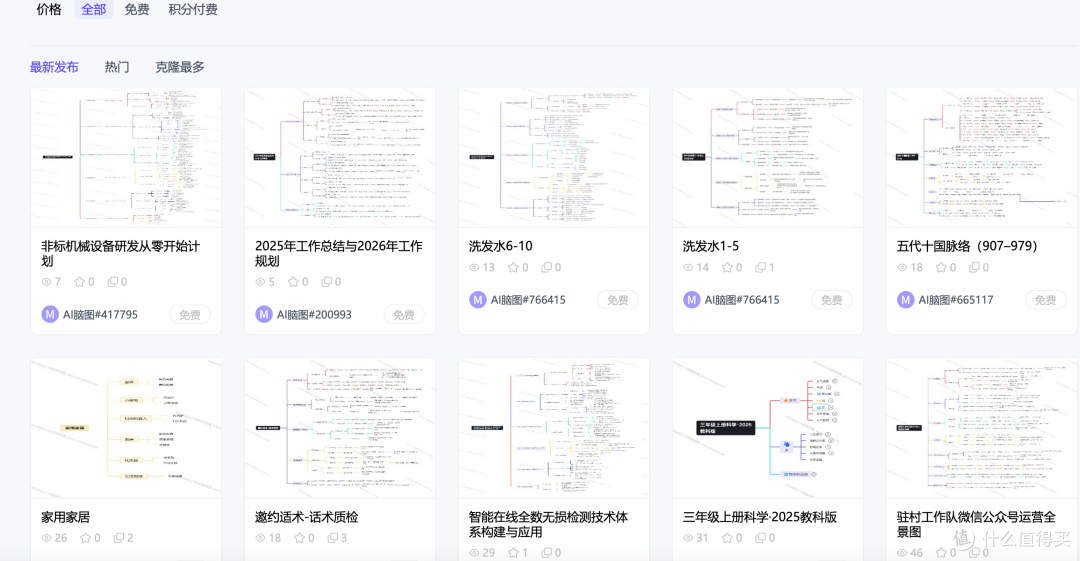Image resolution: width=1080 pixels, height=561 pixels.
Task: Click title 洗发水6-10
Action: [501, 246]
